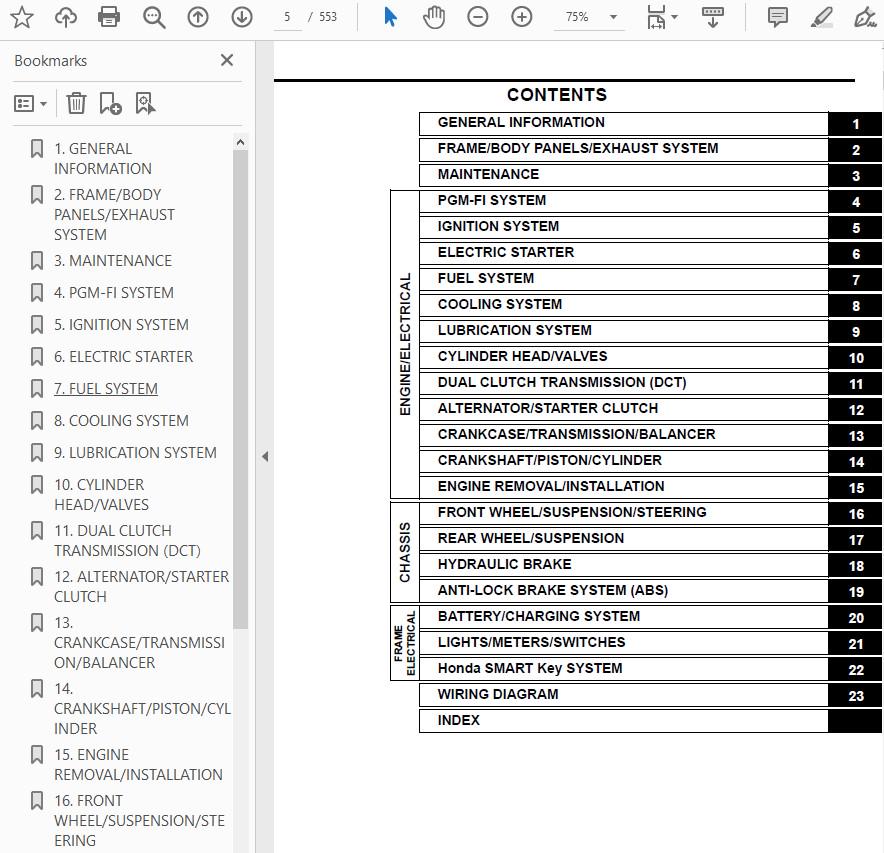Open bookmark 1. GENERAL INFORMATION

pos(103,158)
